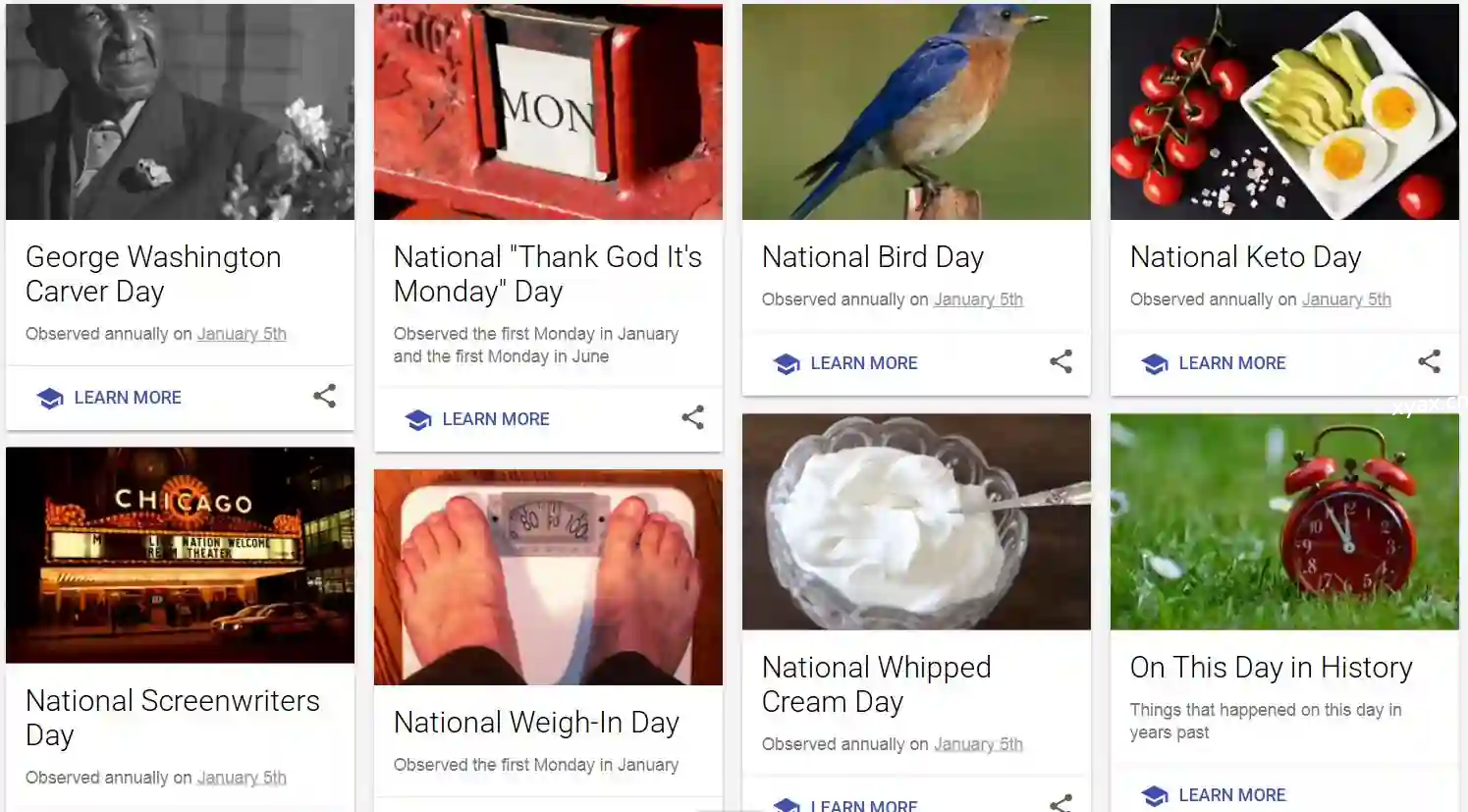Click graduation cap icon on Carver Day card
Screen dimensions: 1468x812
click(x=50, y=398)
